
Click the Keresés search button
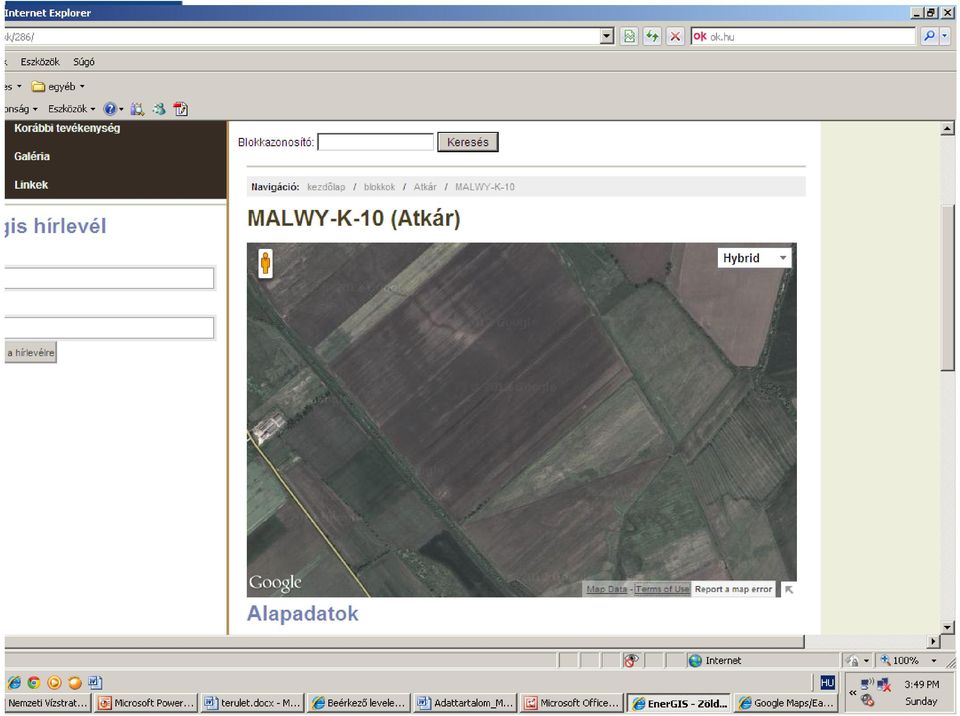pyautogui.click(x=468, y=142)
